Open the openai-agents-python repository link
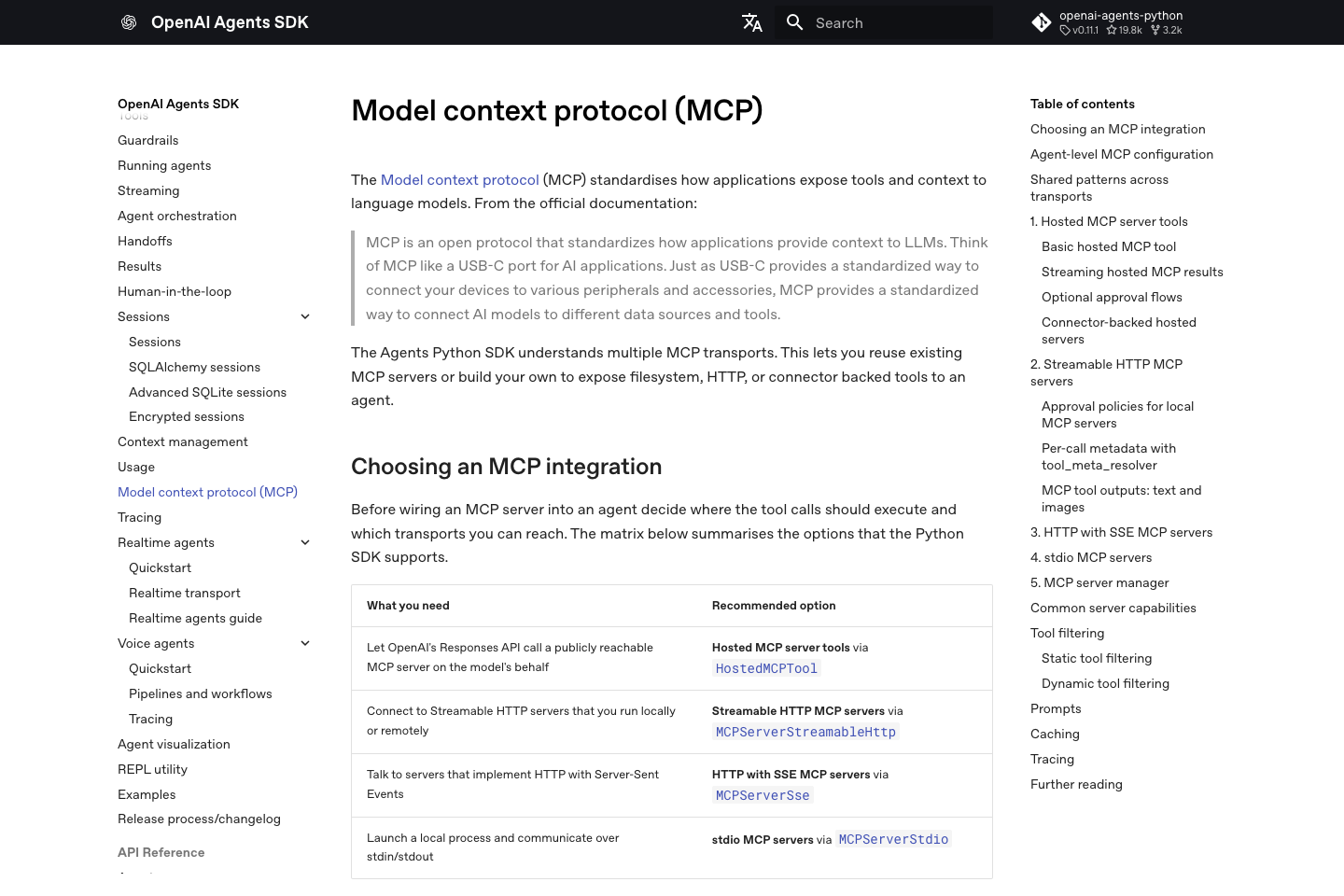 click(1121, 15)
